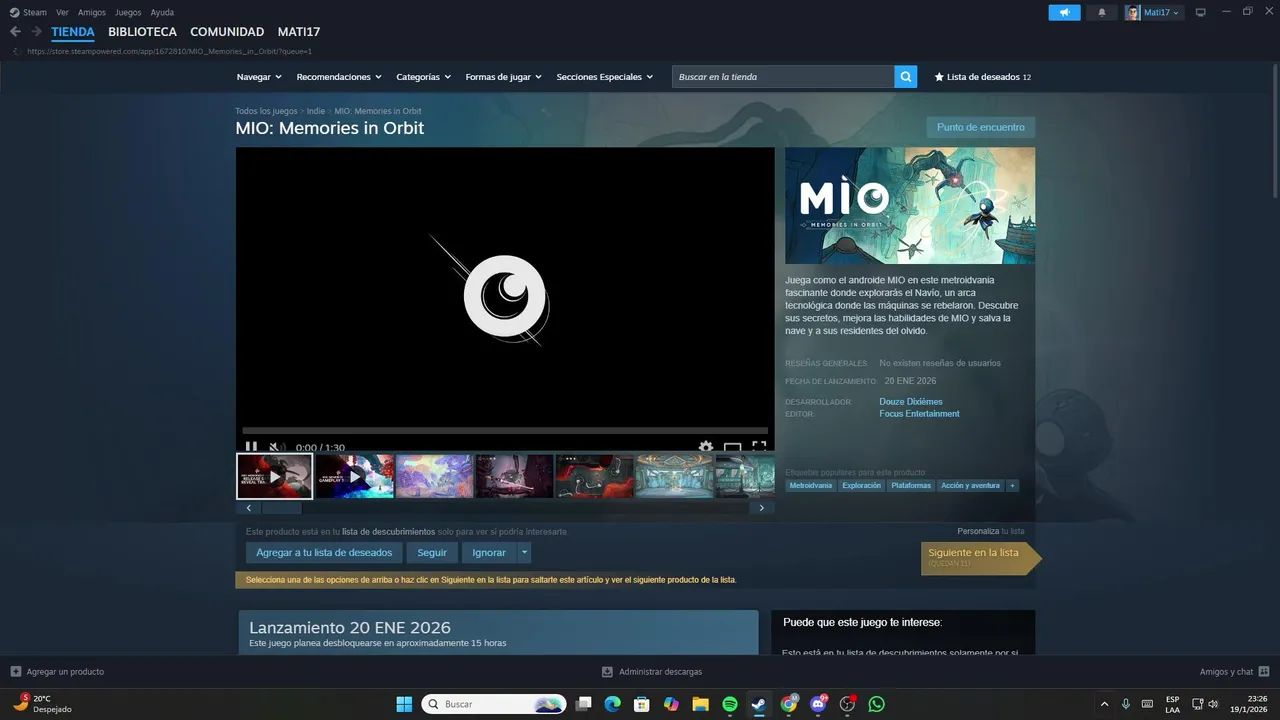Click Agregar un producto plus icon
1280x720 pixels.
(x=15, y=672)
